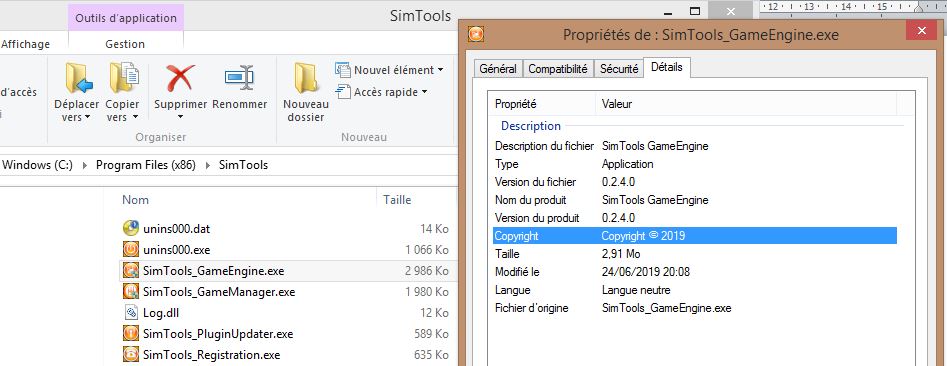The height and width of the screenshot is (366, 947).
Task: Click the Déplacer vers folder icon
Action: 79,78
